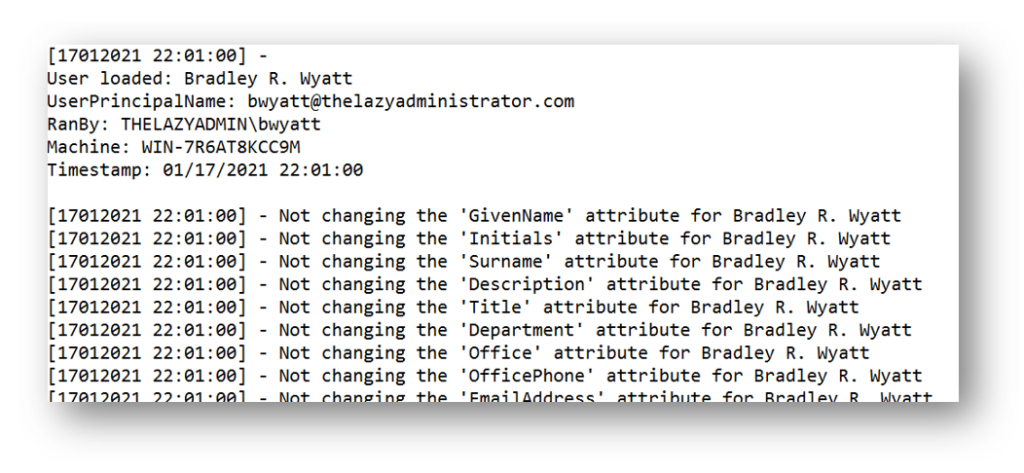Image resolution: width=1024 pixels, height=473 pixels.
Task: Click the 'Description' attribute log entry
Action: point(485,285)
